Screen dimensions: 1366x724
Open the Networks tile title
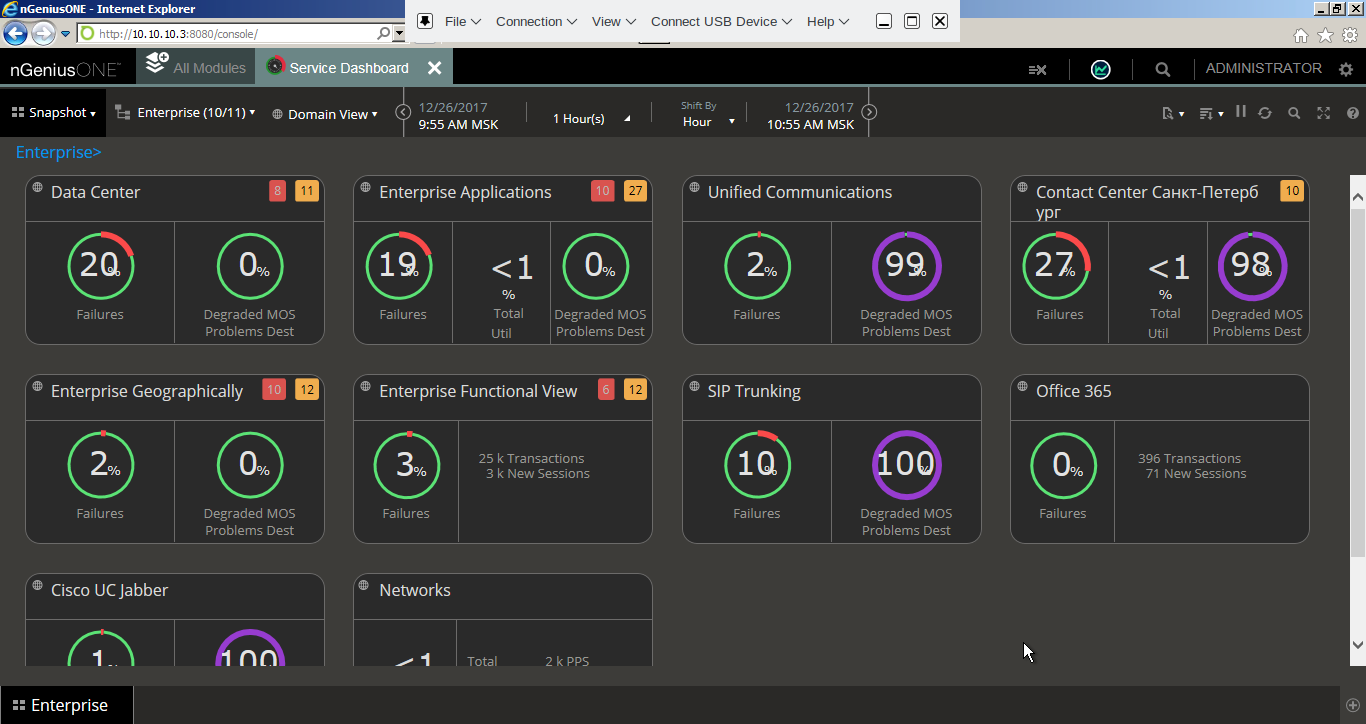point(415,590)
